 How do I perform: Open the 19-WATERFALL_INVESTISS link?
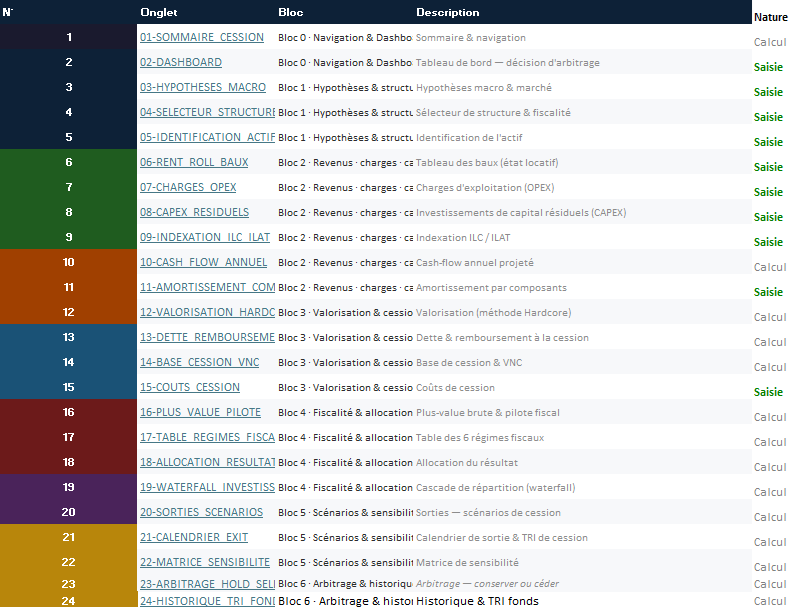[x=207, y=487]
